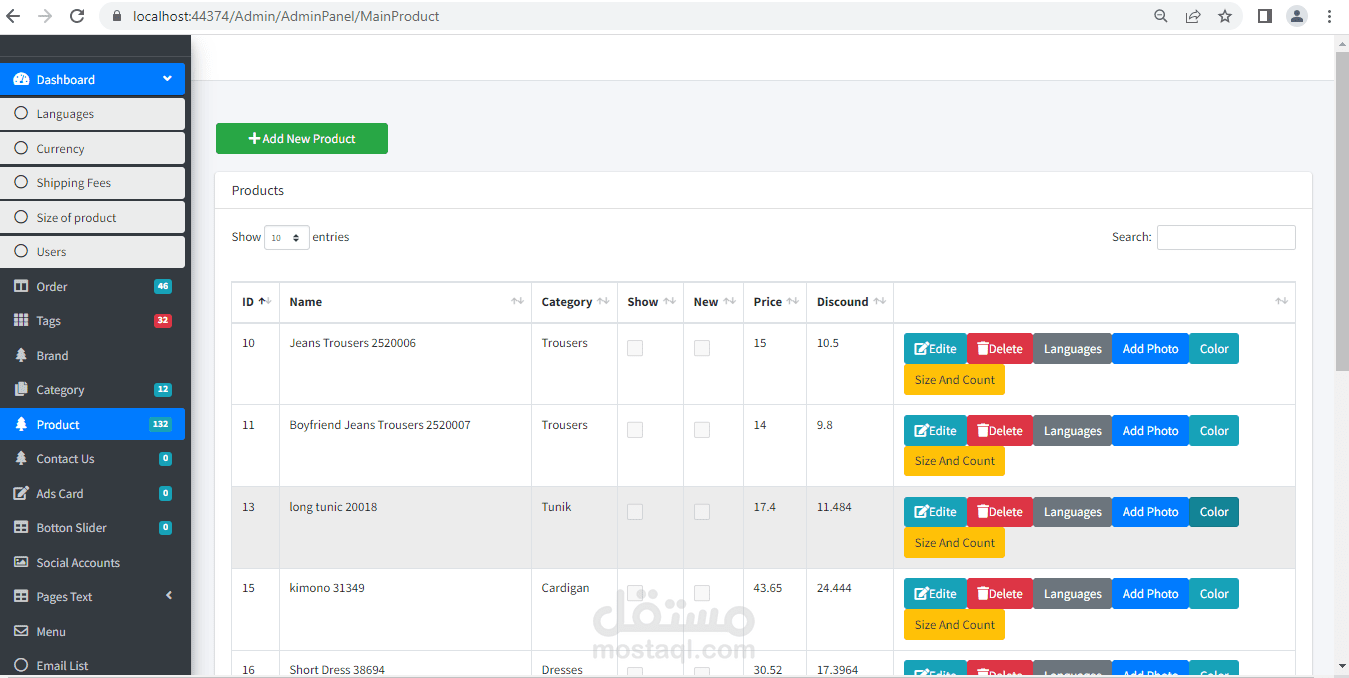Viewport: 1349px width, 678px height.
Task: Sort table by Discound column
Action: tap(850, 302)
